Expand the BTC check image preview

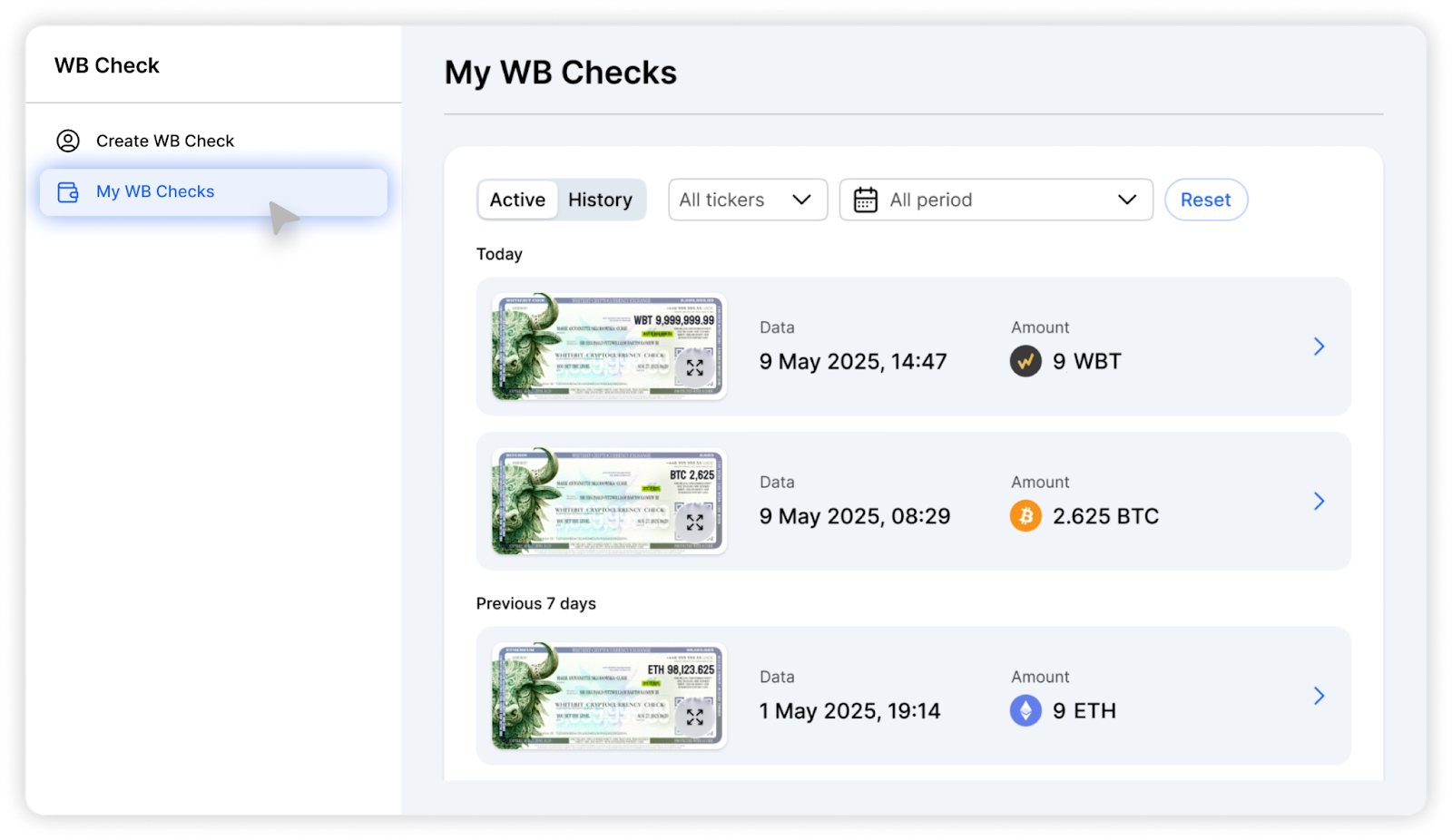coord(695,523)
